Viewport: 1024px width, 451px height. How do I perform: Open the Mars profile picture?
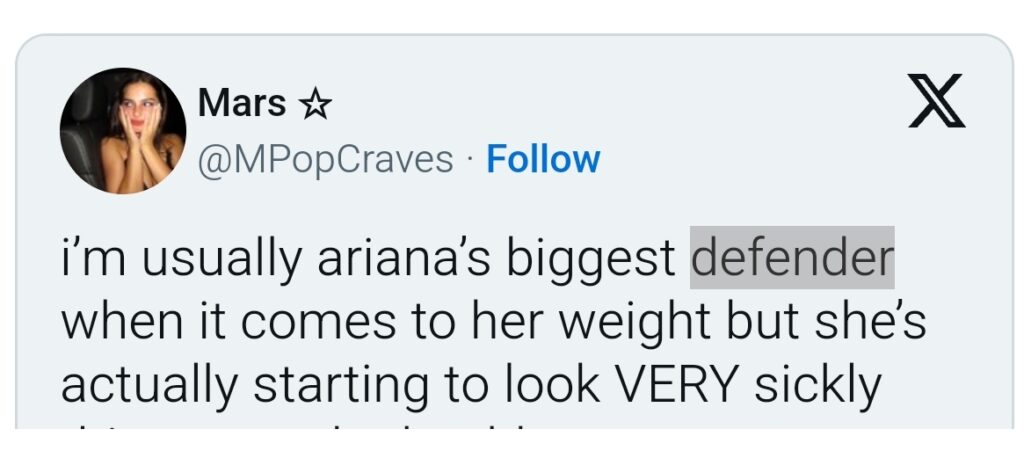point(123,131)
